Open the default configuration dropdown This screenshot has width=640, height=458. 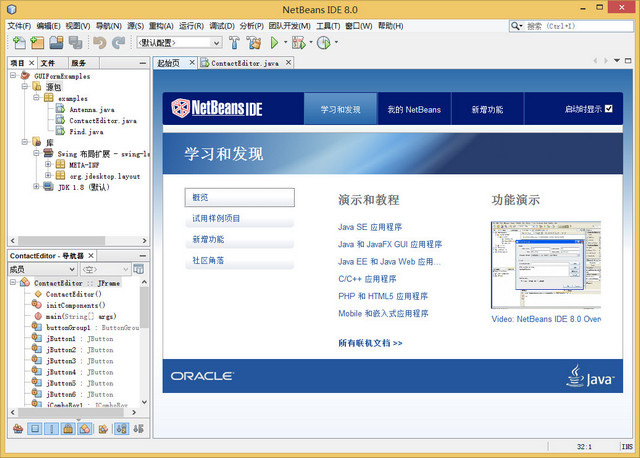pyautogui.click(x=172, y=43)
